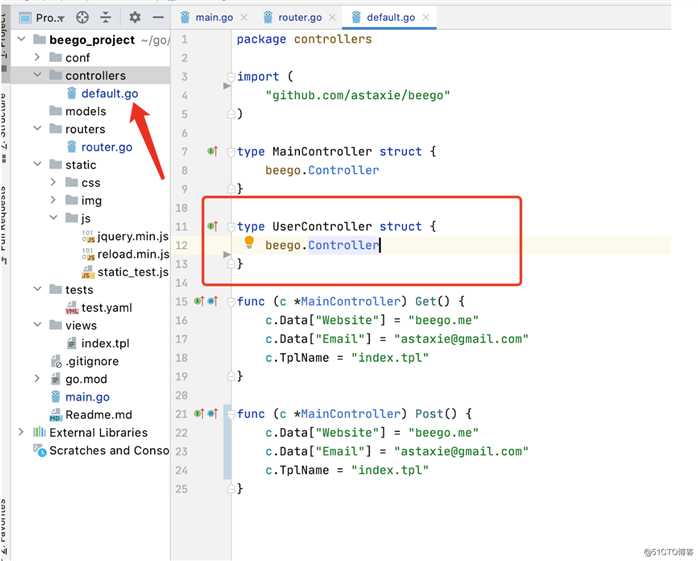Viewport: 698px width, 561px height.
Task: Click the go.mod file icon
Action: click(55, 379)
